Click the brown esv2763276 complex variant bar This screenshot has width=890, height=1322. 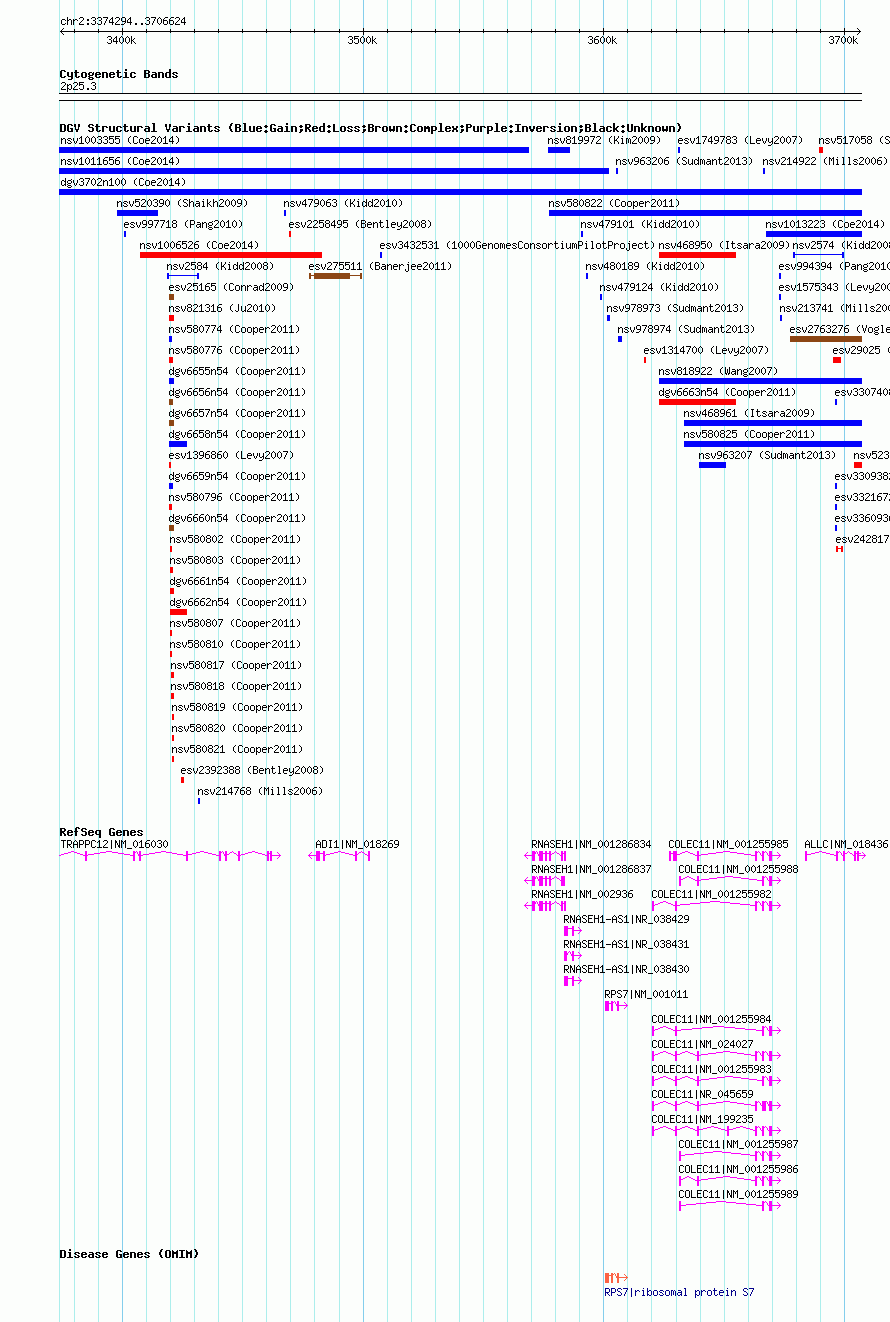826,339
